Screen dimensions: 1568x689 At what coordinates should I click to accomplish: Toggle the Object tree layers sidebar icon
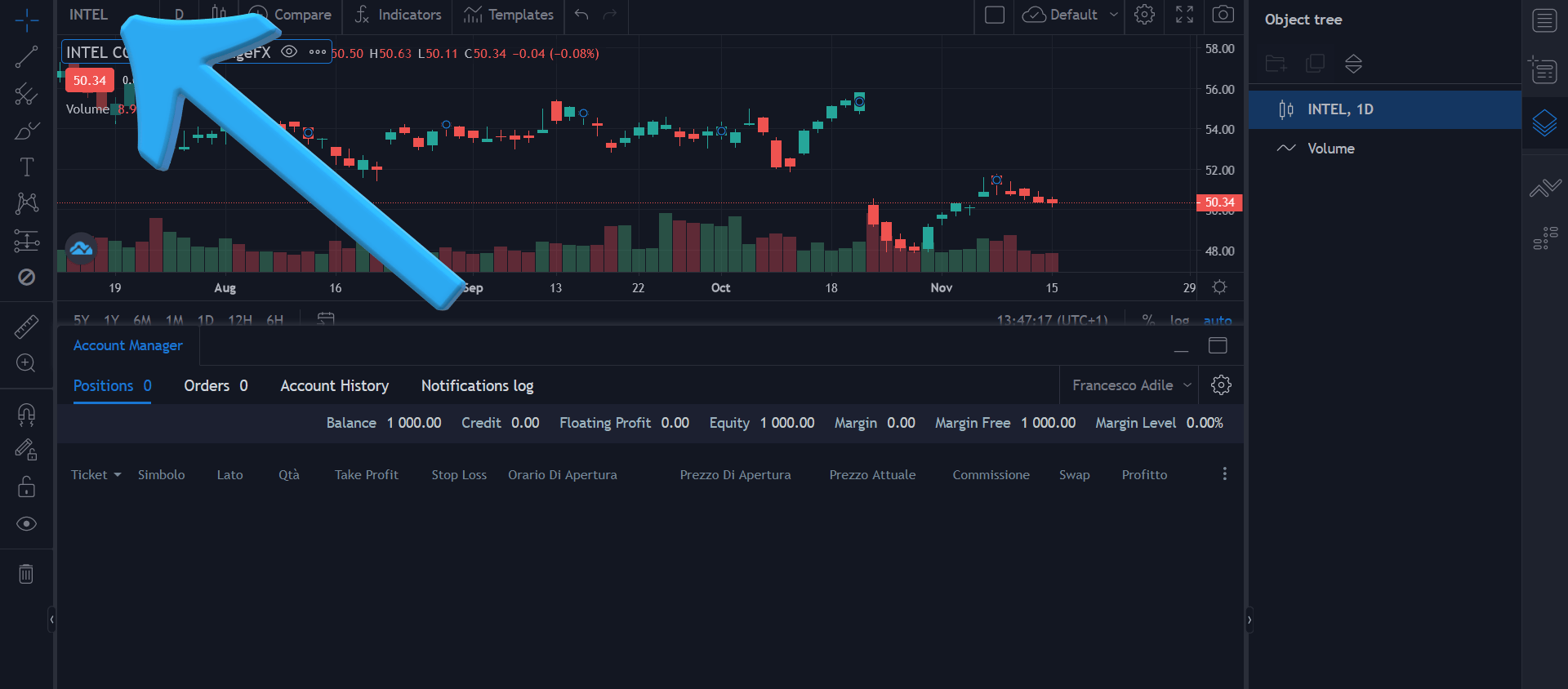[x=1544, y=122]
